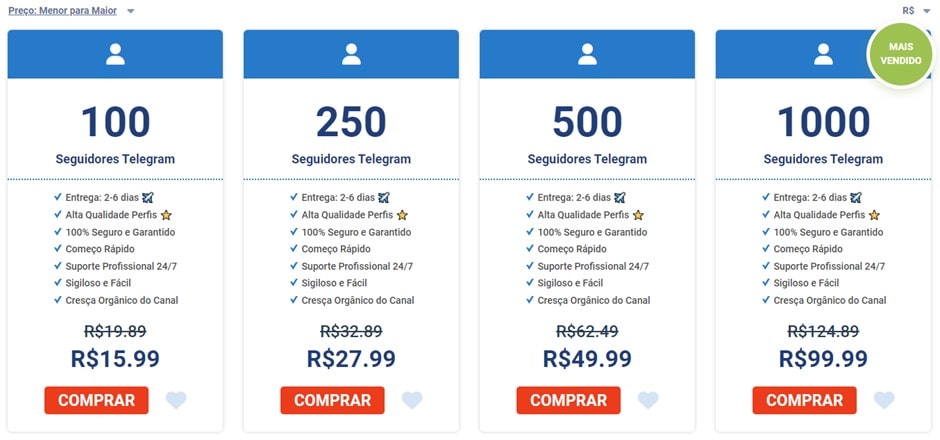The width and height of the screenshot is (940, 440).
Task: Buy the 1000 followers package with COMPRAR
Action: 804,400
